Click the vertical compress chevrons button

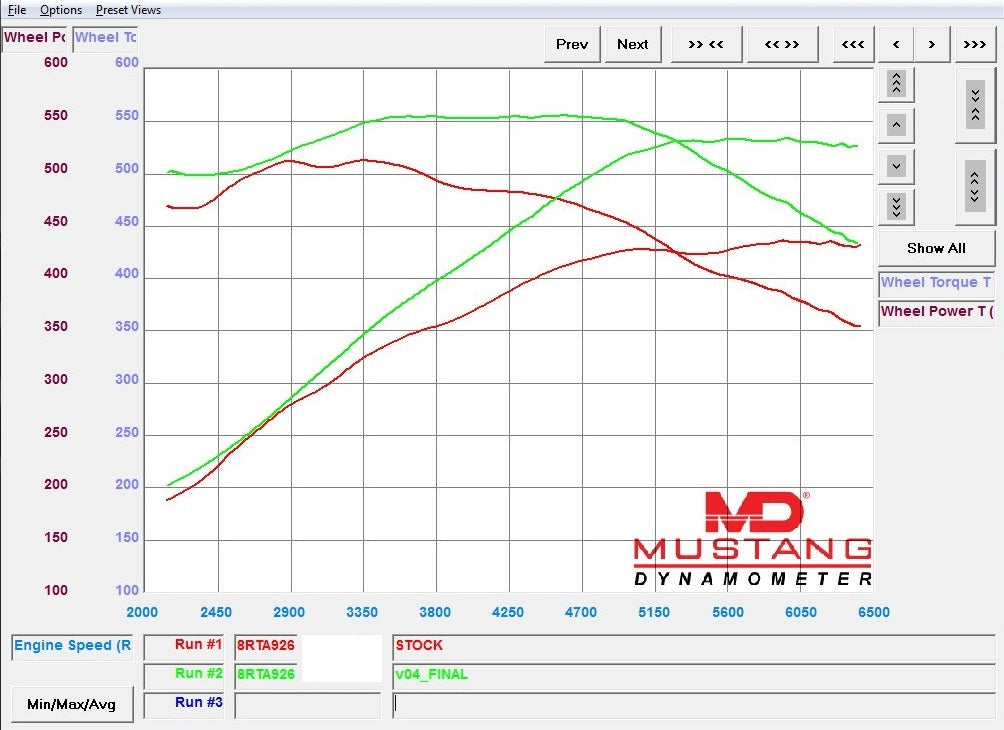click(x=974, y=104)
